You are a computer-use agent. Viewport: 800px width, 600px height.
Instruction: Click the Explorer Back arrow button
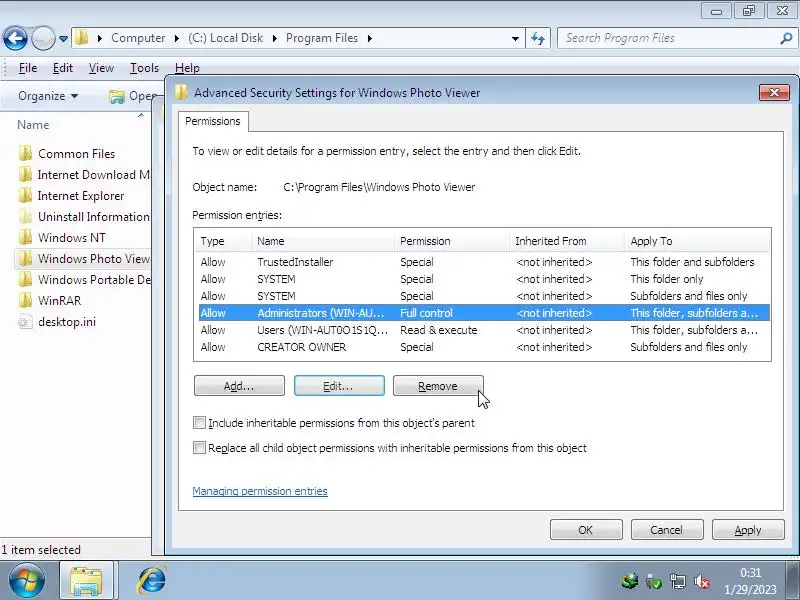click(x=15, y=38)
